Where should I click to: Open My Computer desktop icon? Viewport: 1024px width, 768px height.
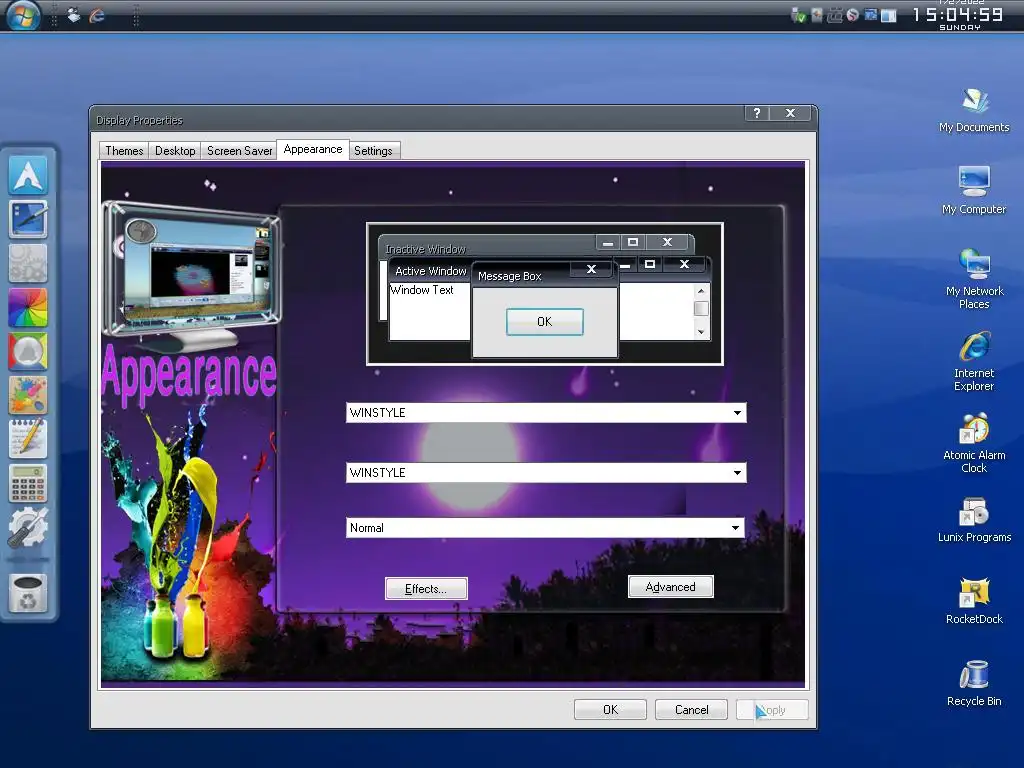pyautogui.click(x=974, y=190)
